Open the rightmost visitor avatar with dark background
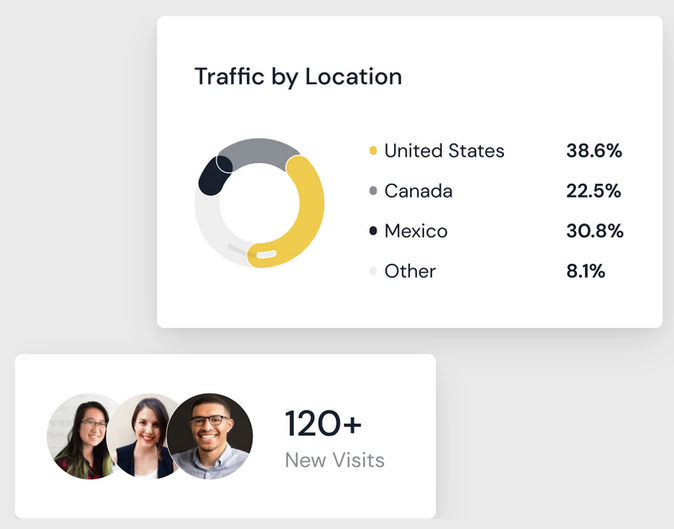The width and height of the screenshot is (674, 529). pos(211,436)
